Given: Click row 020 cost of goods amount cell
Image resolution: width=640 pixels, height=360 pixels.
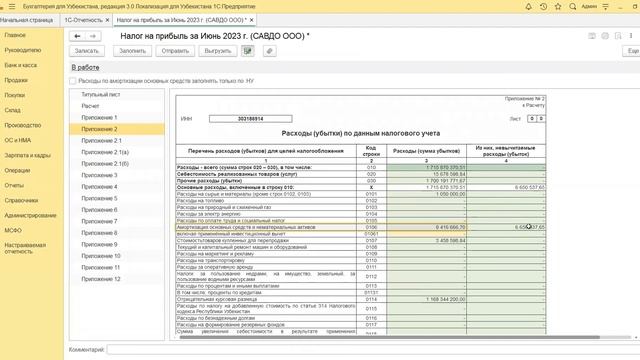Looking at the screenshot, I should [x=427, y=174].
